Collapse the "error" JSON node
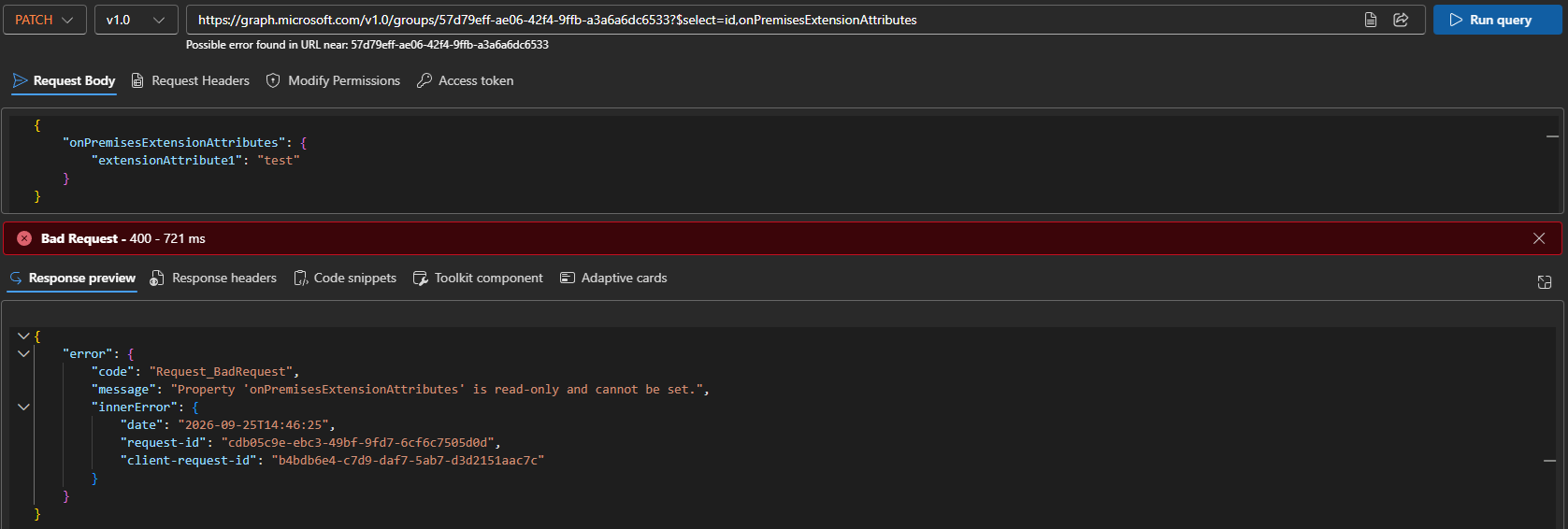The width and height of the screenshot is (1568, 529). pos(23,353)
